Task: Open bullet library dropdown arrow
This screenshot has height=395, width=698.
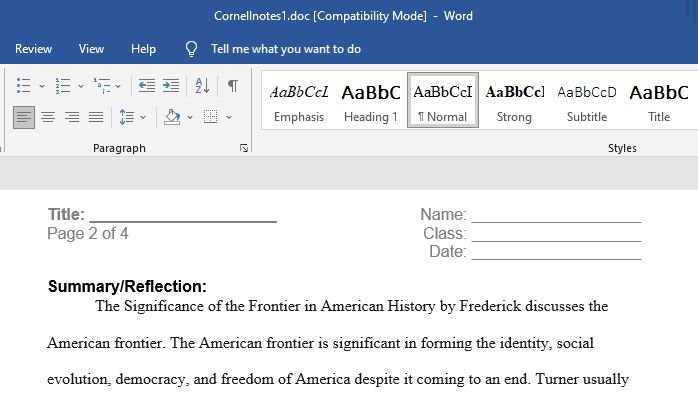Action: click(x=42, y=86)
